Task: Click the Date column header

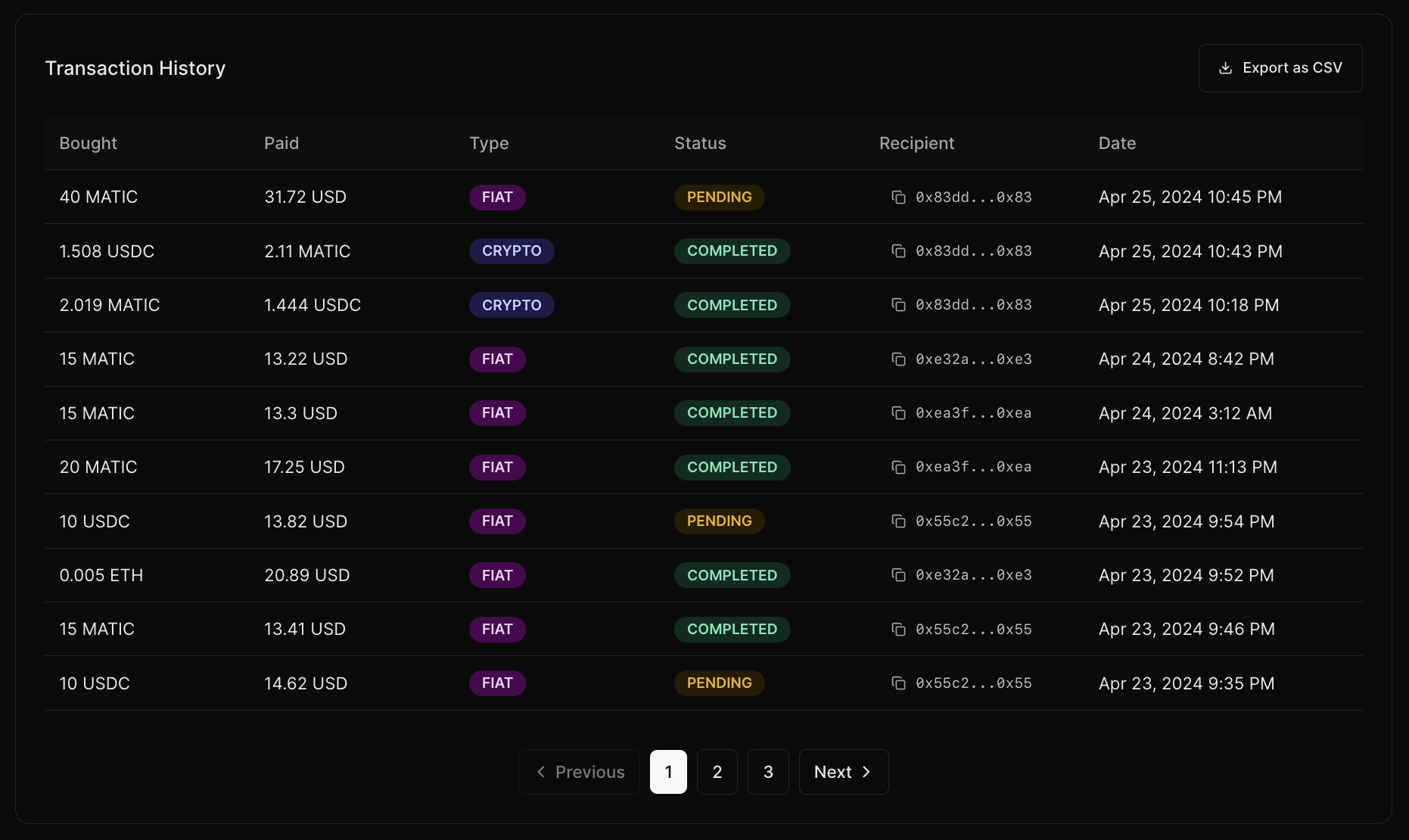Action: [1118, 143]
